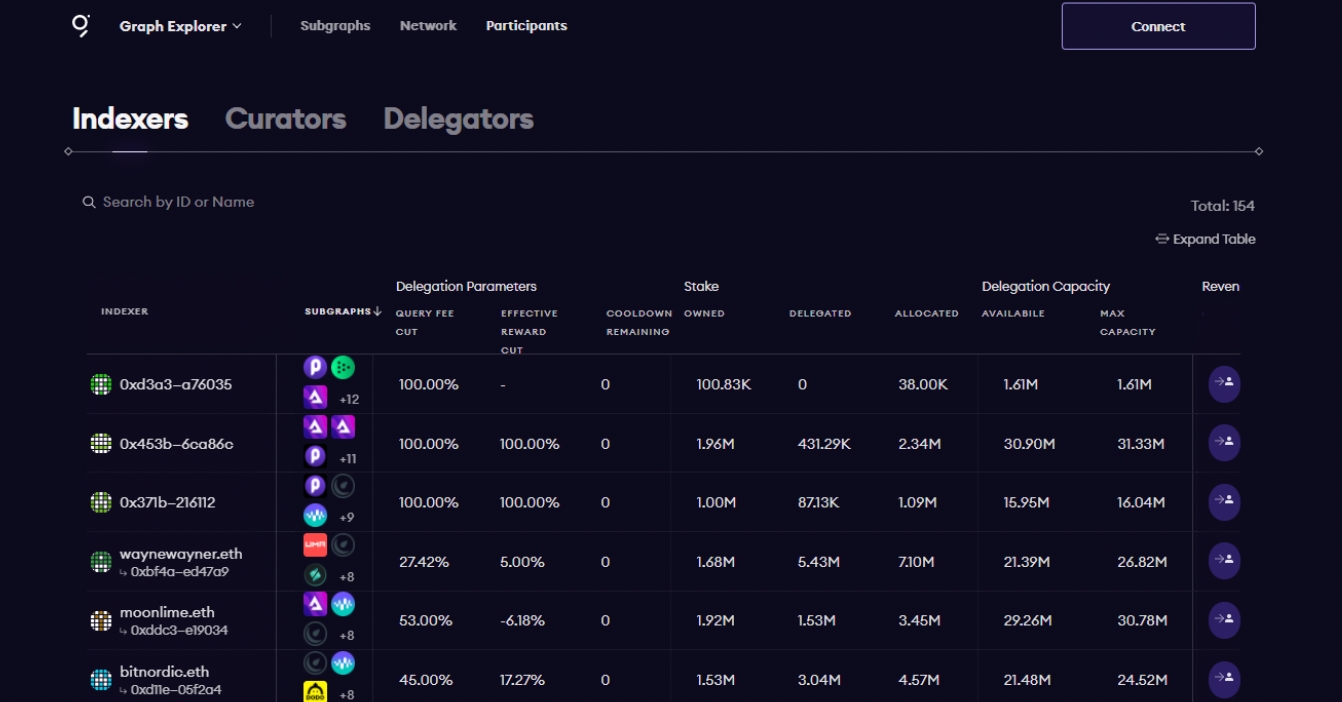Click The Graph logo icon

81,26
